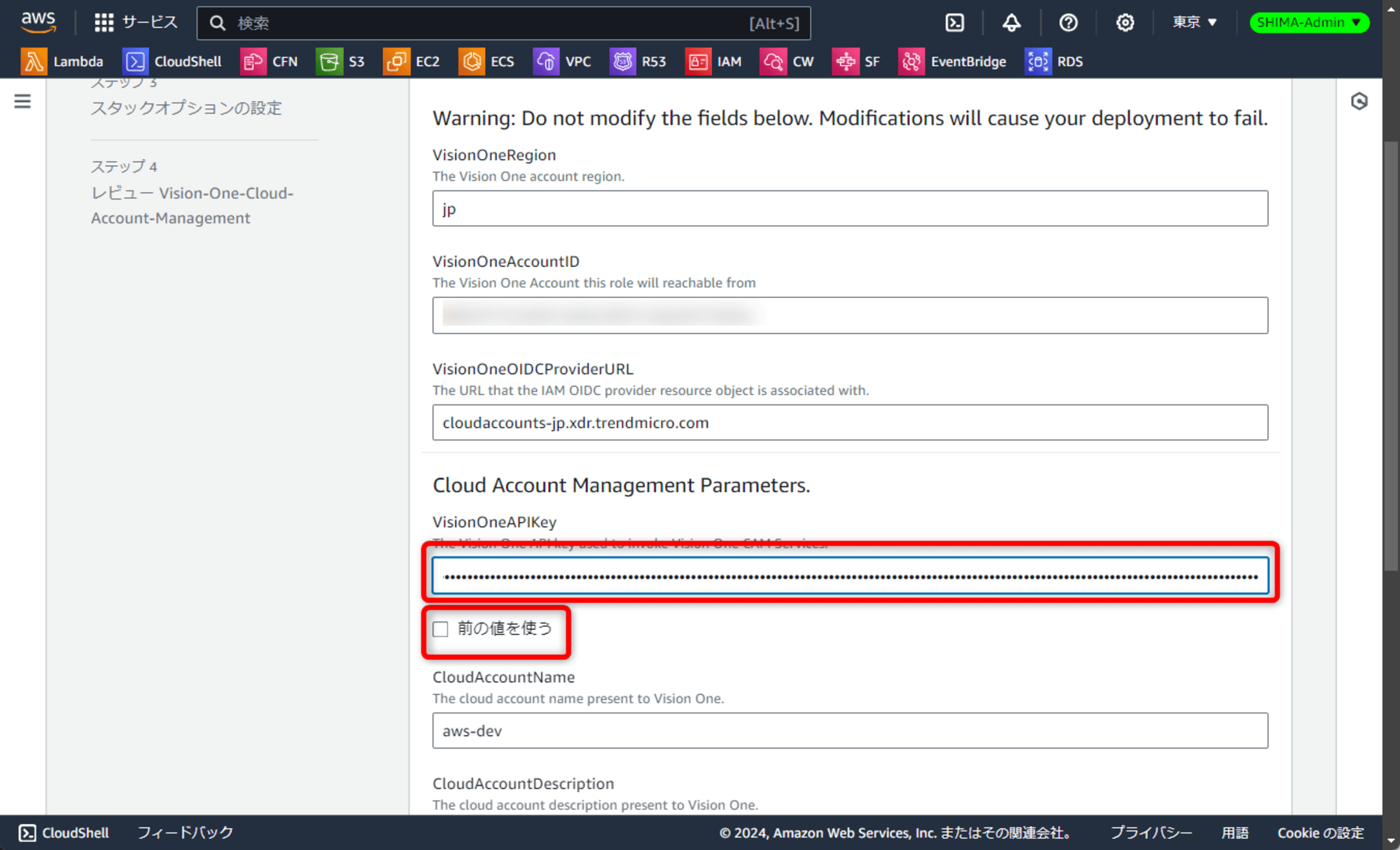
Task: Select the ステップ 4 label
Action: pyautogui.click(x=124, y=167)
